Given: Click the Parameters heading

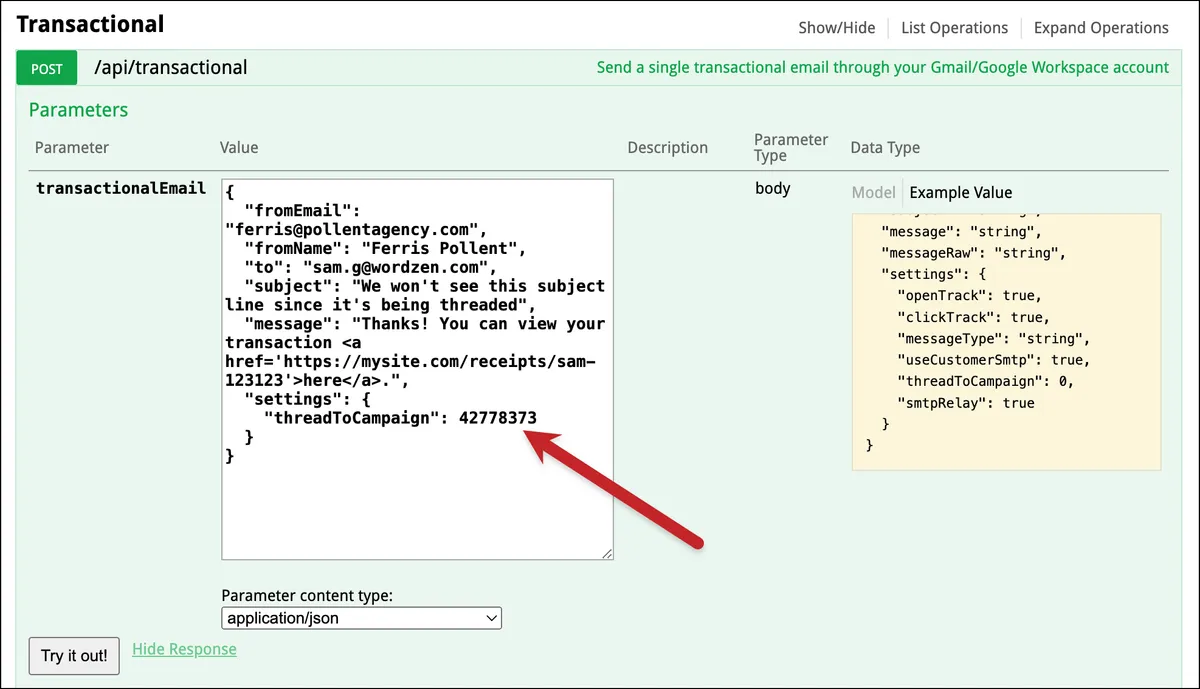Looking at the screenshot, I should click(x=78, y=110).
